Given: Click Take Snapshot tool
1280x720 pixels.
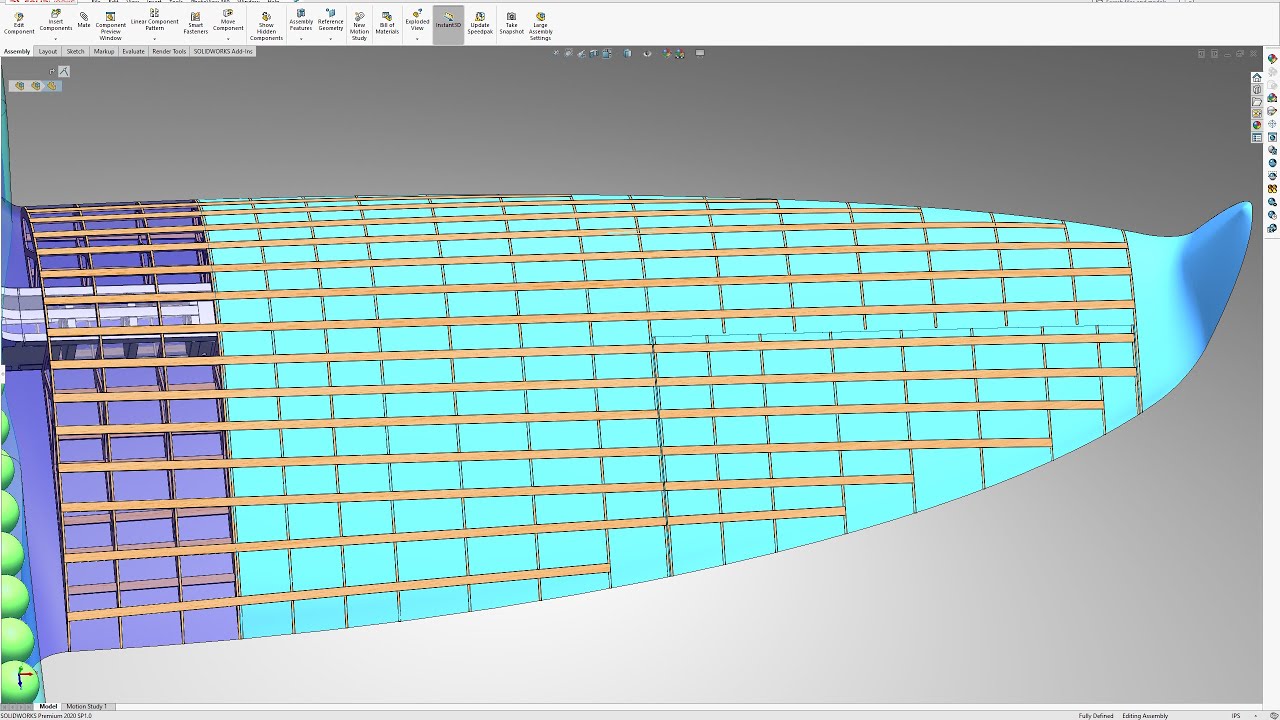Looking at the screenshot, I should (x=511, y=22).
